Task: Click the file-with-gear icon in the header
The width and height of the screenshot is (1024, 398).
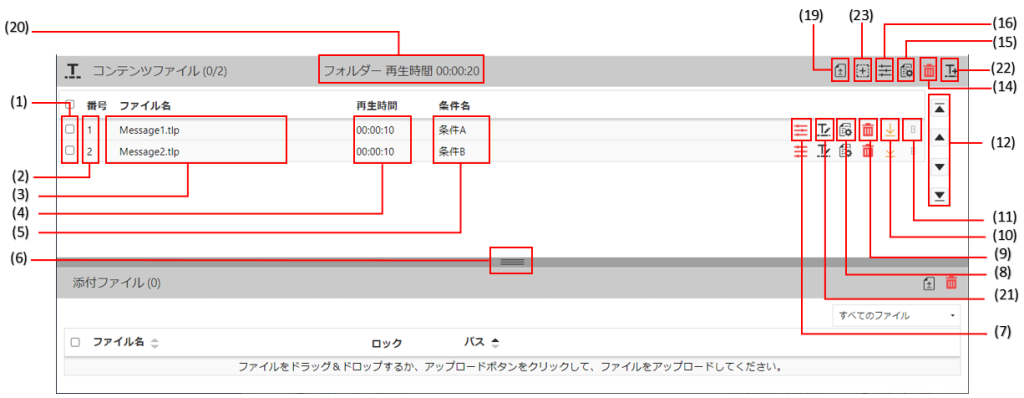Action: pos(906,71)
